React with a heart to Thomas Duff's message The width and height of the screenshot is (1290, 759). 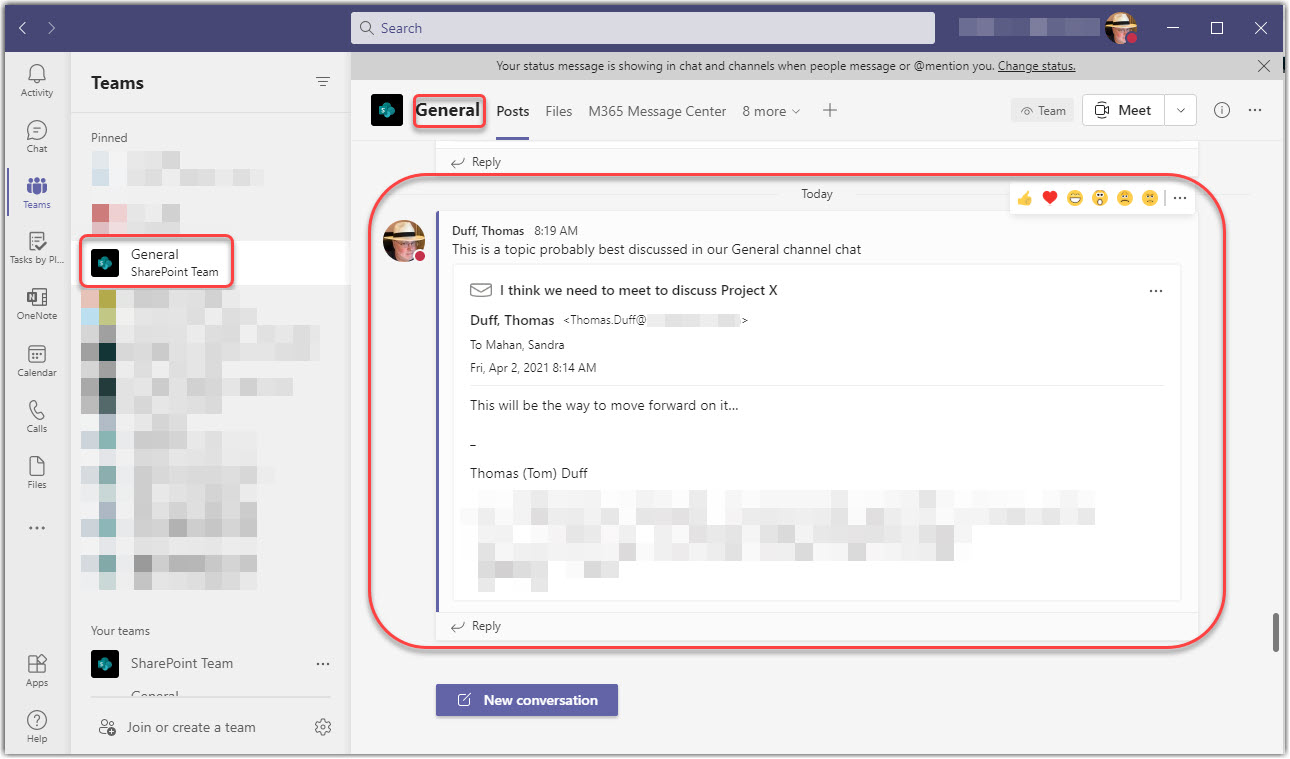pyautogui.click(x=1049, y=197)
